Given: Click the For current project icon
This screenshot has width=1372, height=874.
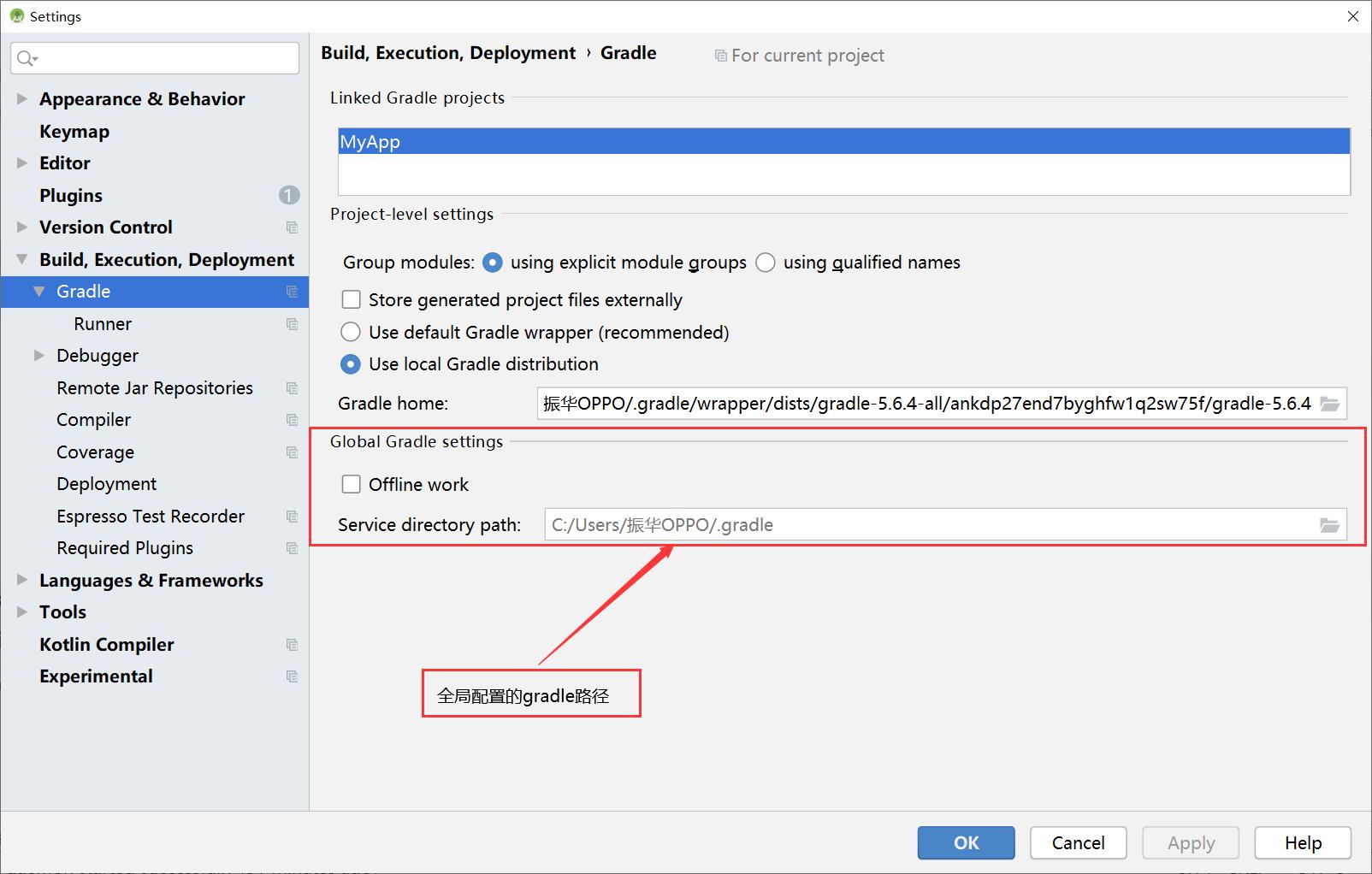Looking at the screenshot, I should pyautogui.click(x=720, y=56).
